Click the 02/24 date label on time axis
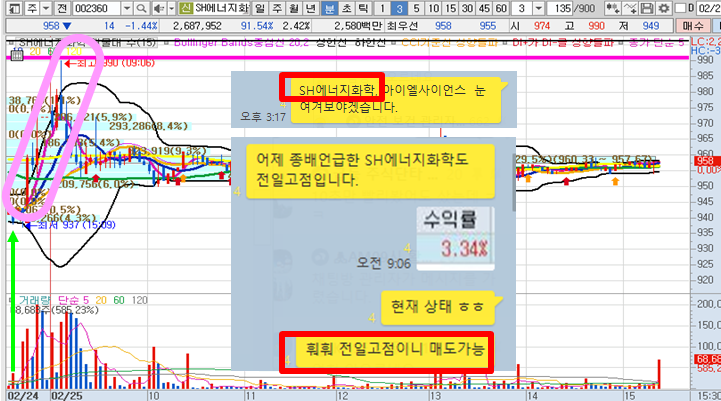 [x=23, y=396]
